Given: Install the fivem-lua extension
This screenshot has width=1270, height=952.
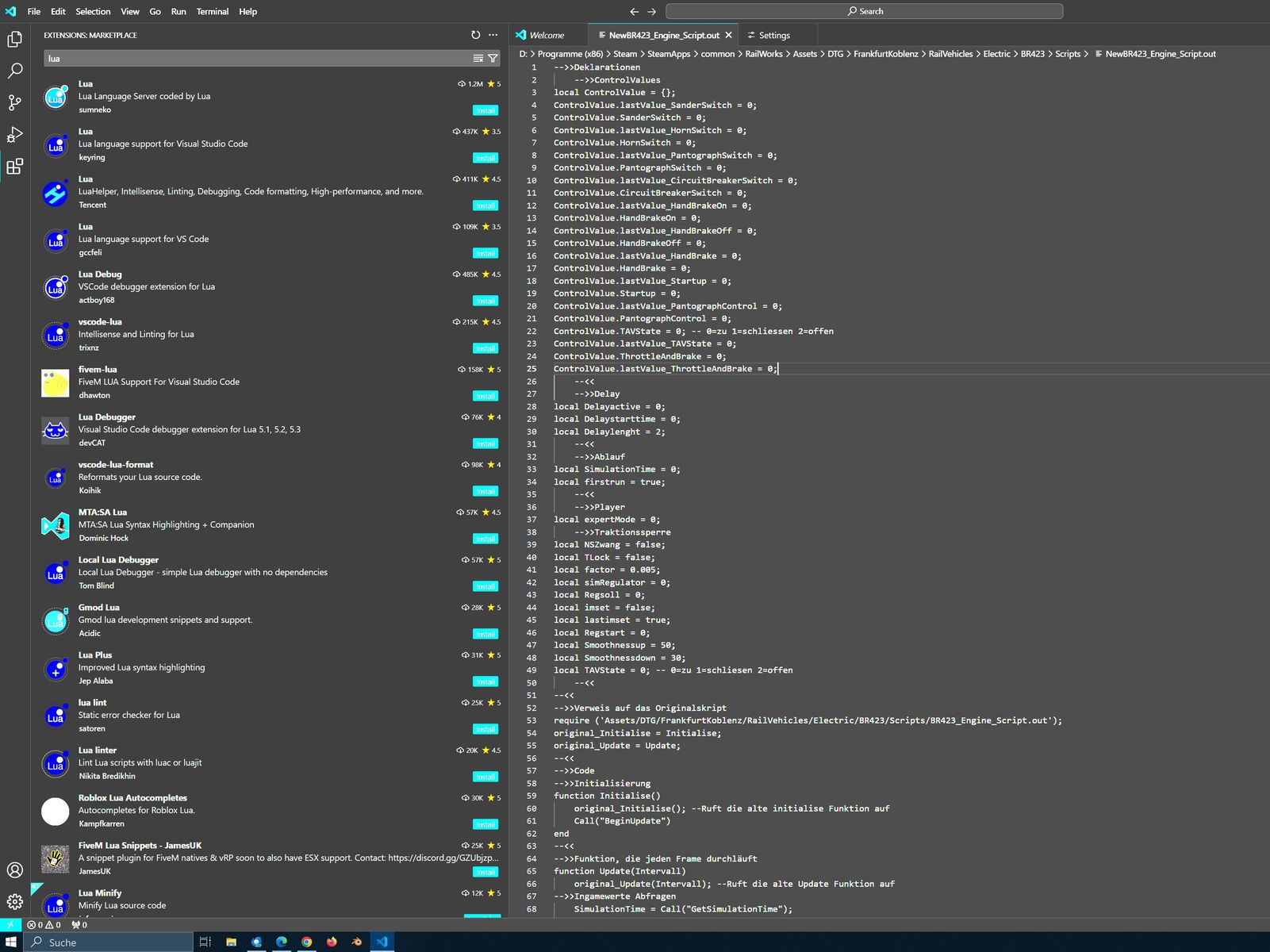Looking at the screenshot, I should click(485, 396).
